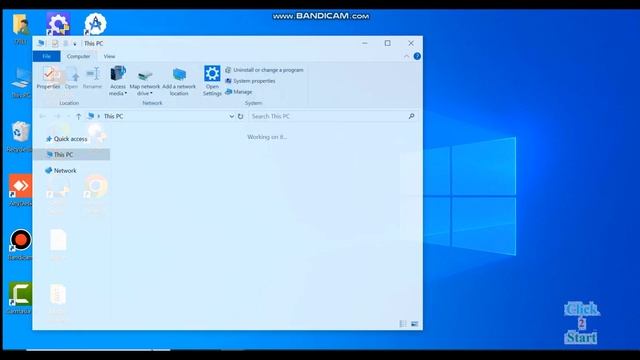Select Quick access in the navigation pane
Screen dimensions: 640x360
click(x=67, y=139)
